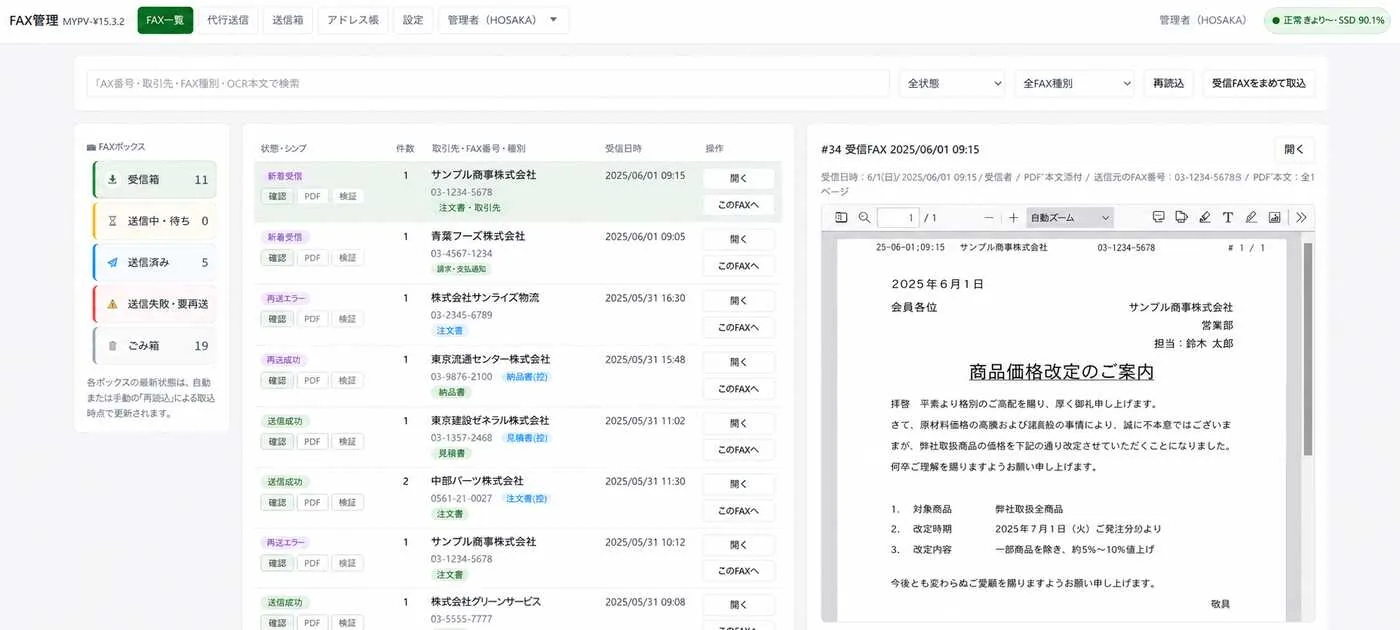The height and width of the screenshot is (630, 1400).
Task: Open the 全FAX種別 type filter dropdown
Action: tap(1075, 83)
